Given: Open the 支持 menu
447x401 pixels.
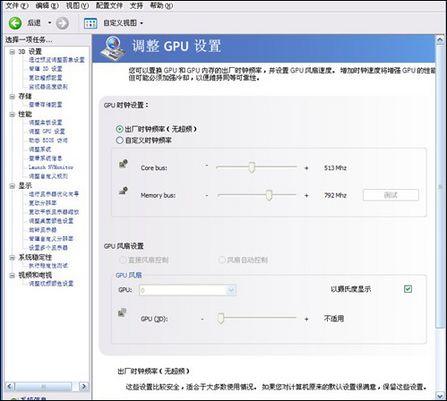Looking at the screenshot, I should pos(136,6).
